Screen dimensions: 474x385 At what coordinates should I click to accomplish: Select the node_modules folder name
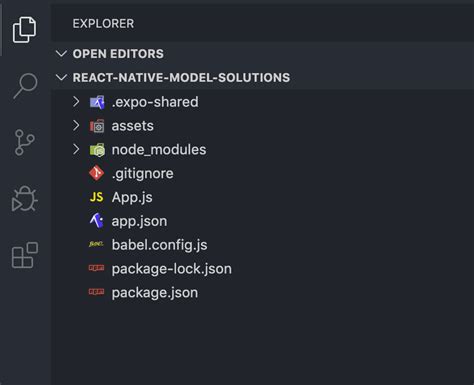click(159, 150)
